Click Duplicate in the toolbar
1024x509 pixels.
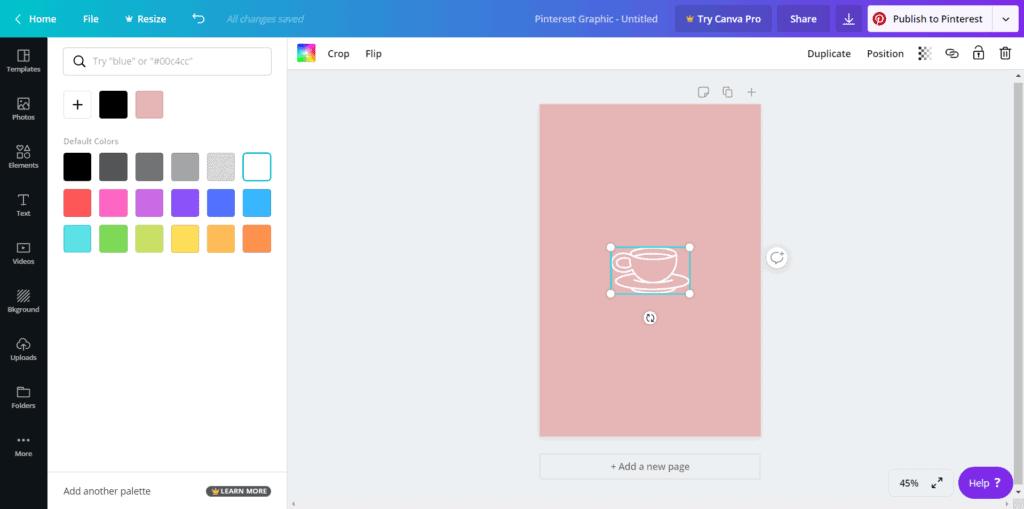(x=829, y=54)
